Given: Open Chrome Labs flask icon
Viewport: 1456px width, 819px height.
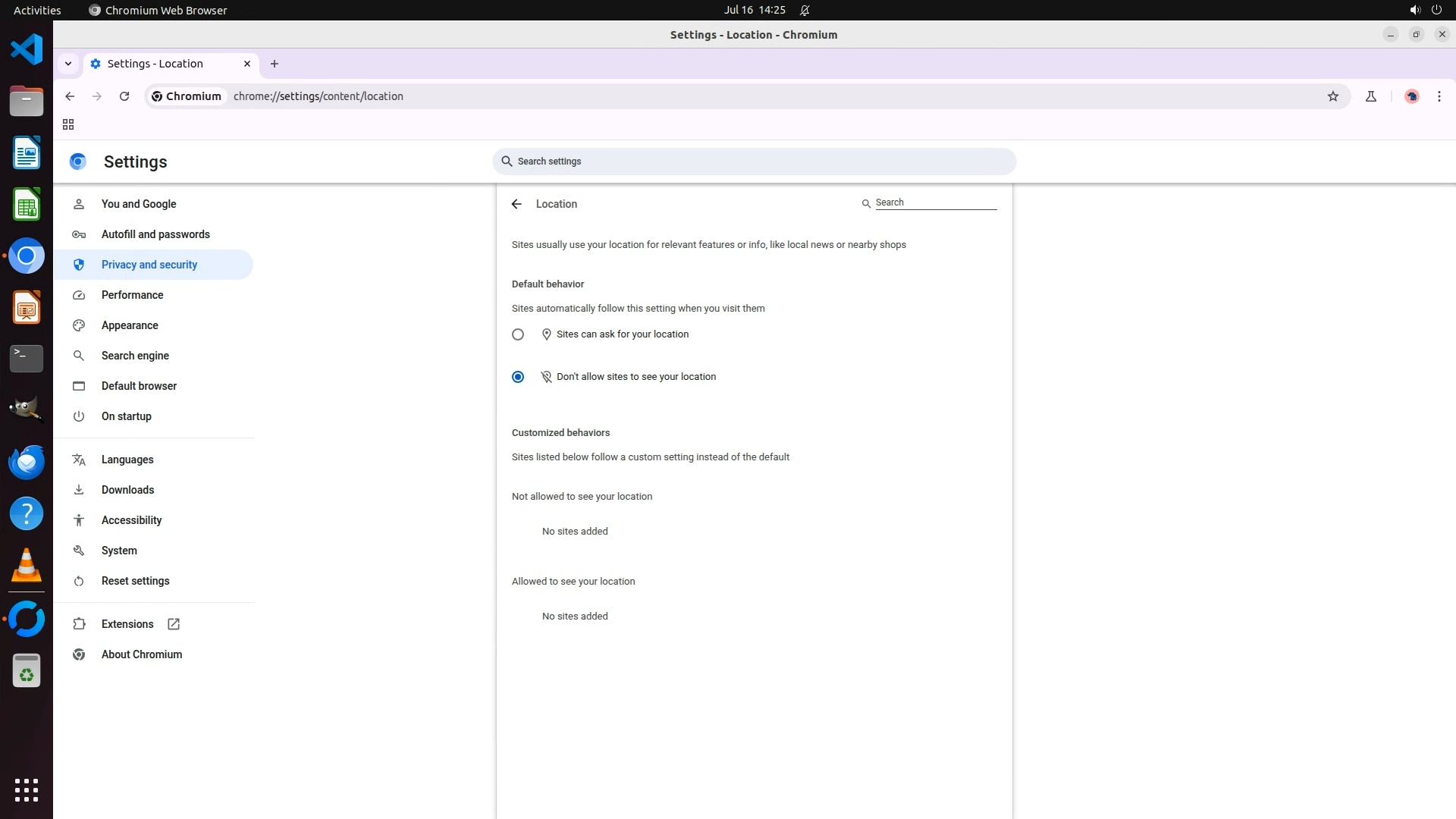Looking at the screenshot, I should (x=1371, y=96).
